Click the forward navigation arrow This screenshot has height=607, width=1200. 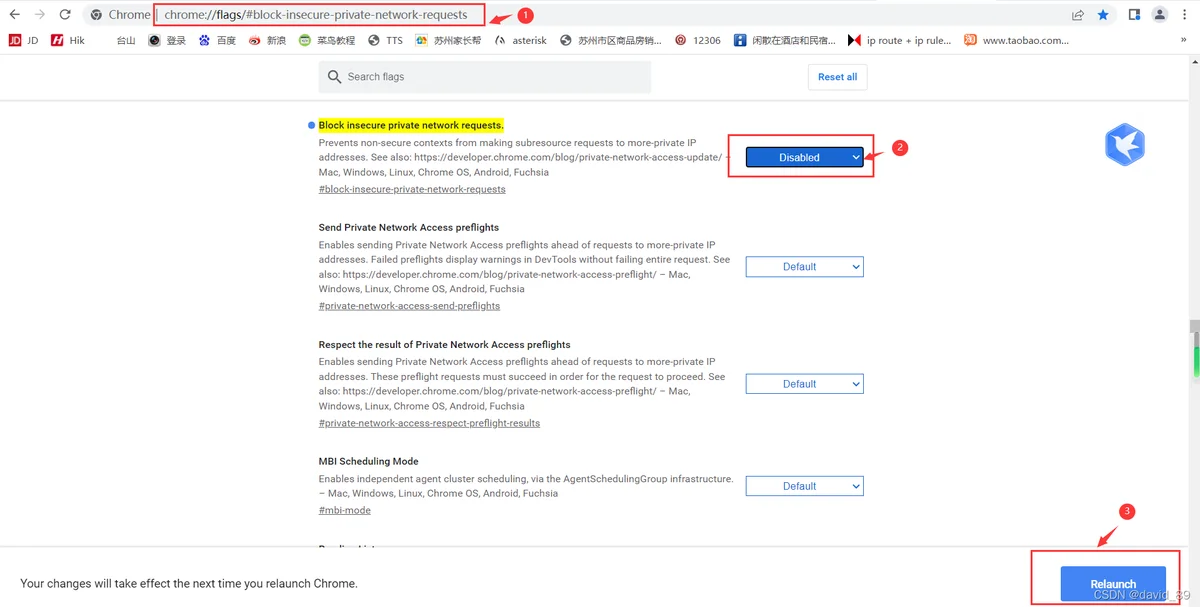(40, 15)
